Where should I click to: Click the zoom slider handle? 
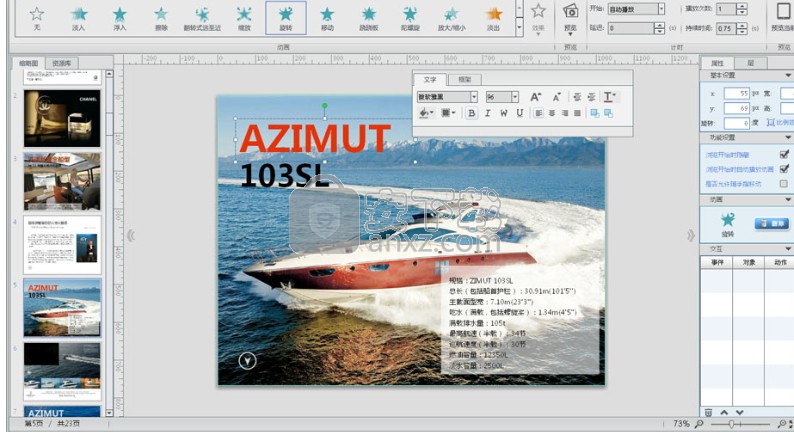click(731, 424)
